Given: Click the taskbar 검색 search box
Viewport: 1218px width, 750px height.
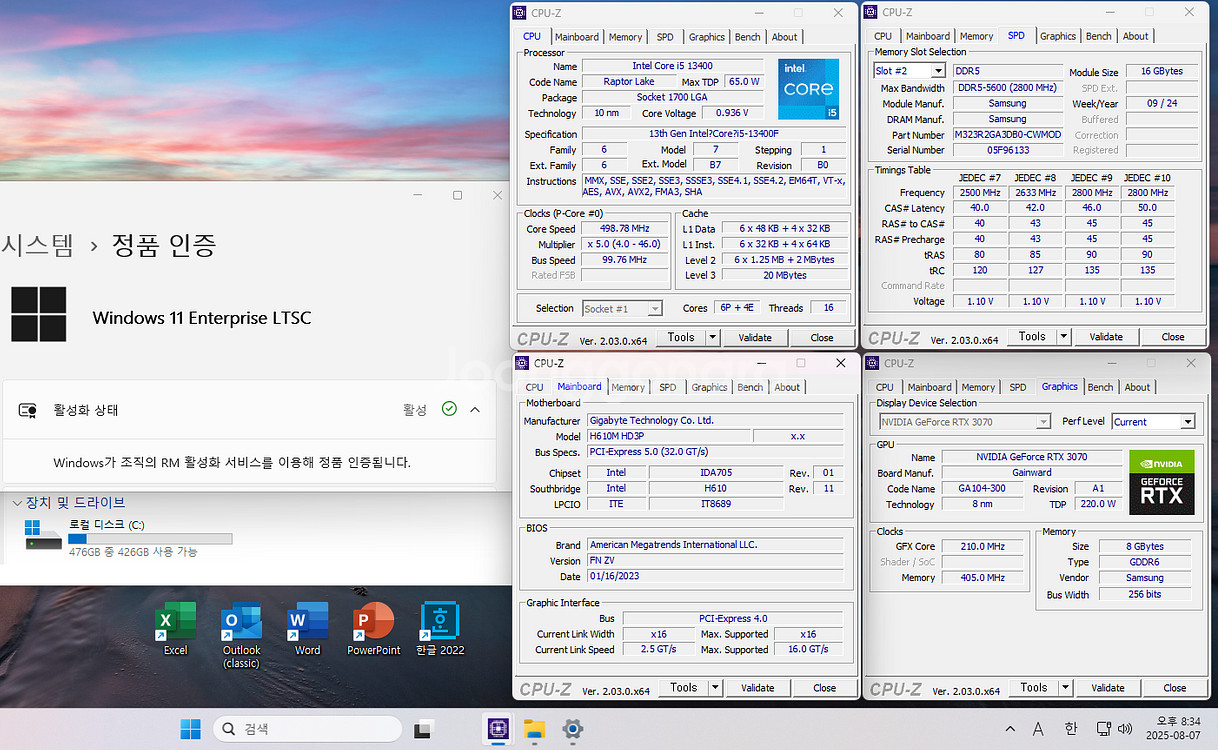Looking at the screenshot, I should tap(309, 729).
